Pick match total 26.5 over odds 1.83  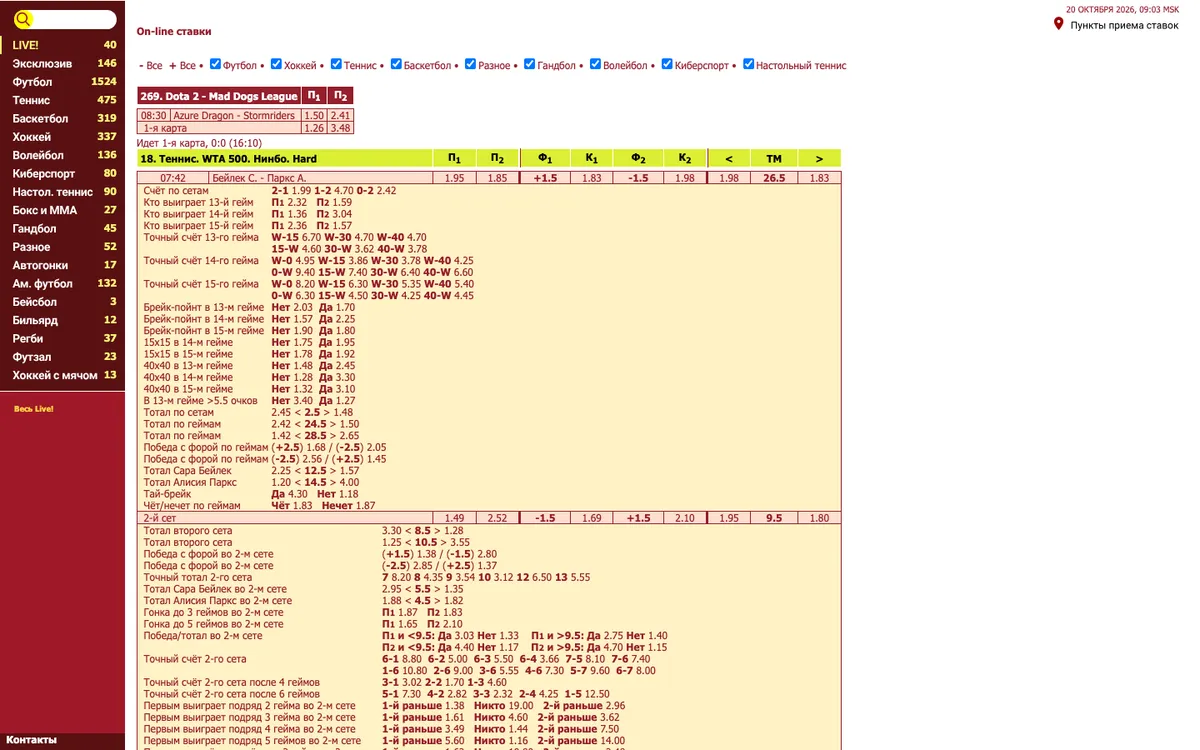(x=820, y=178)
